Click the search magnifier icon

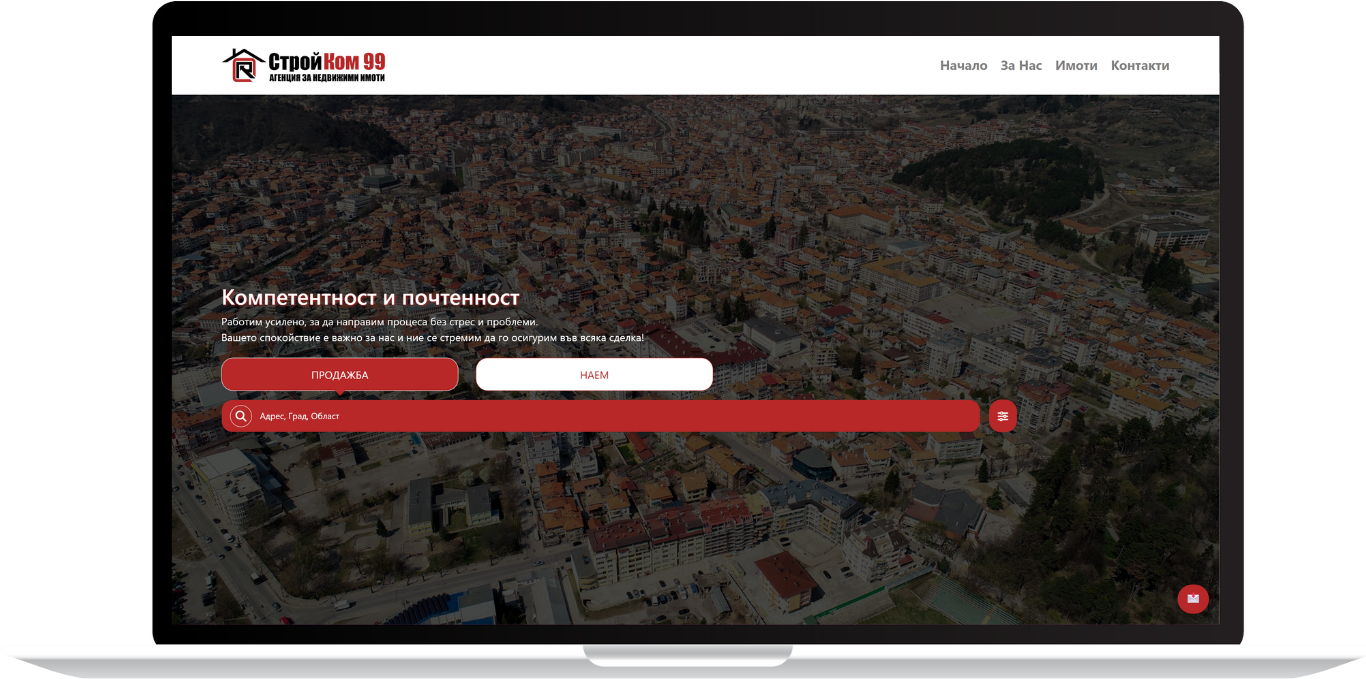pos(241,416)
